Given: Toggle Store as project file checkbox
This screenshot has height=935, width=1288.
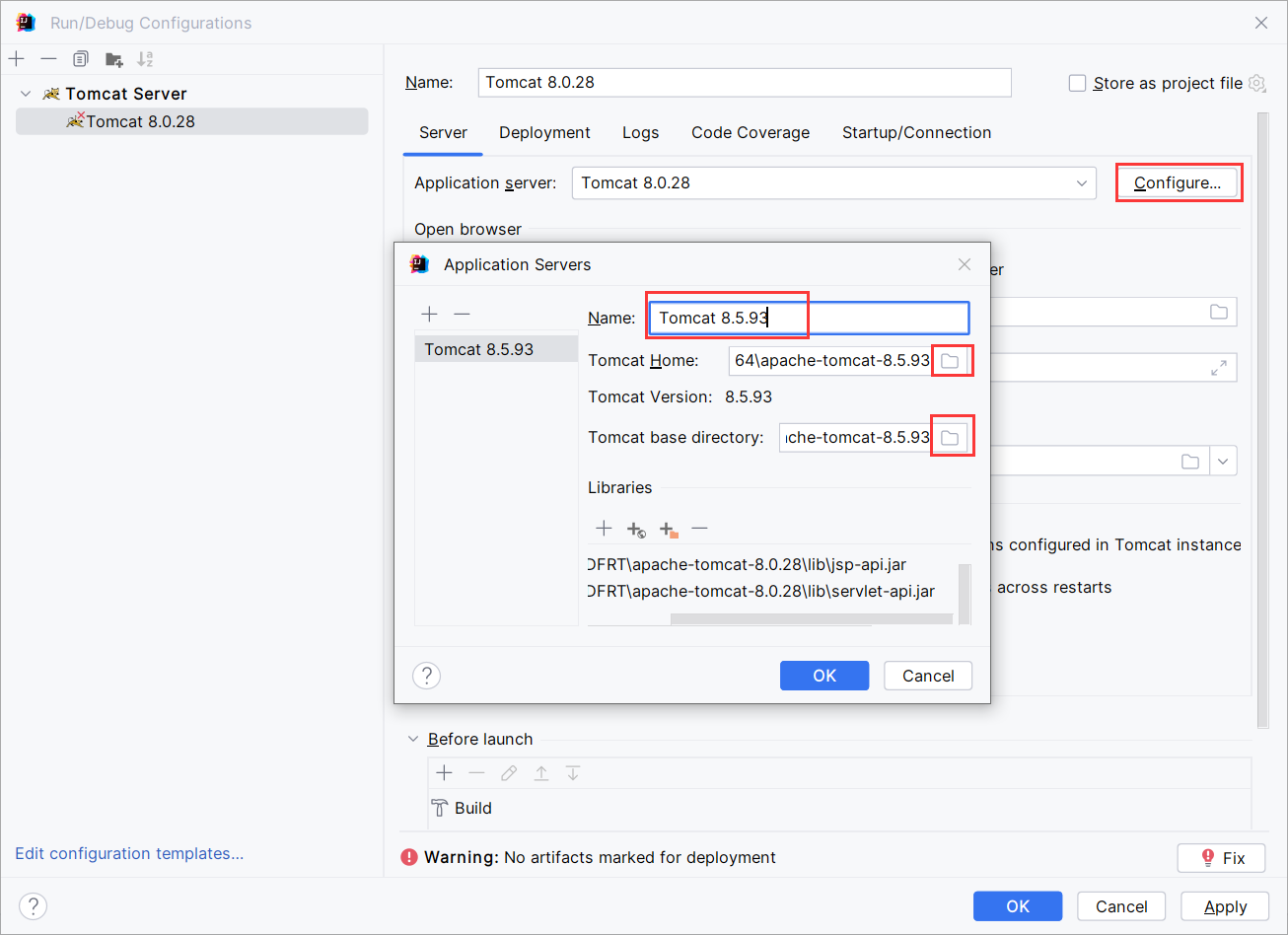Looking at the screenshot, I should click(x=1078, y=83).
